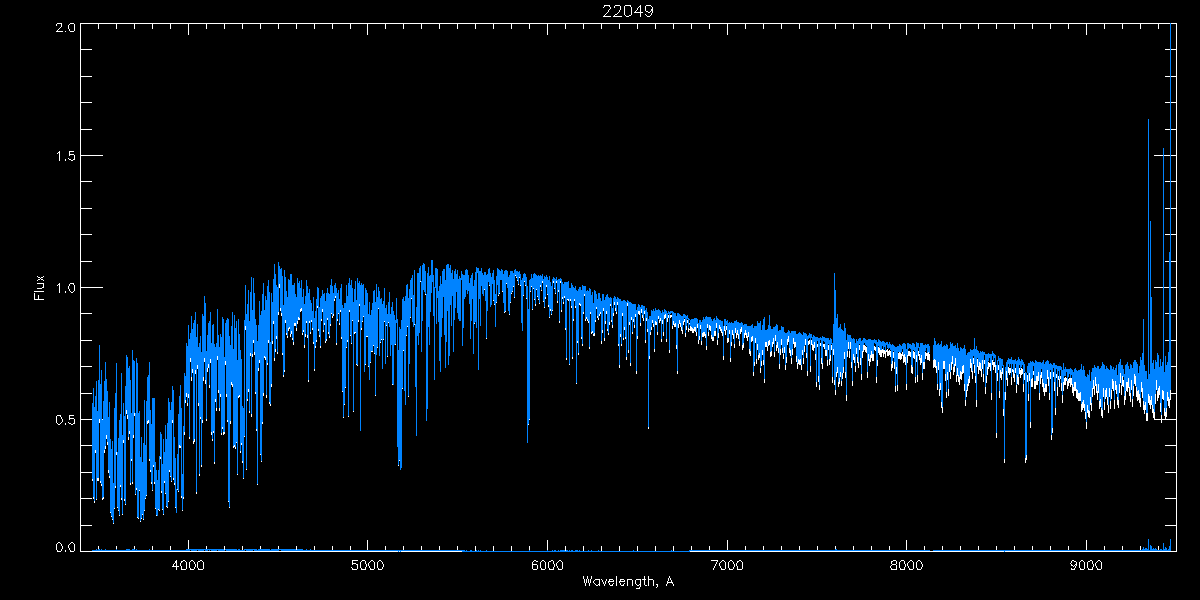Viewport: 1200px width, 600px height.
Task: Click the 1.0 y-axis tick label
Action: (x=64, y=288)
